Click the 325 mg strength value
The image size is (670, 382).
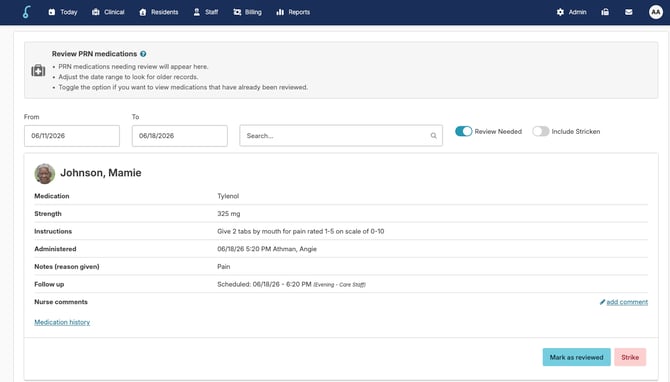[229, 214]
